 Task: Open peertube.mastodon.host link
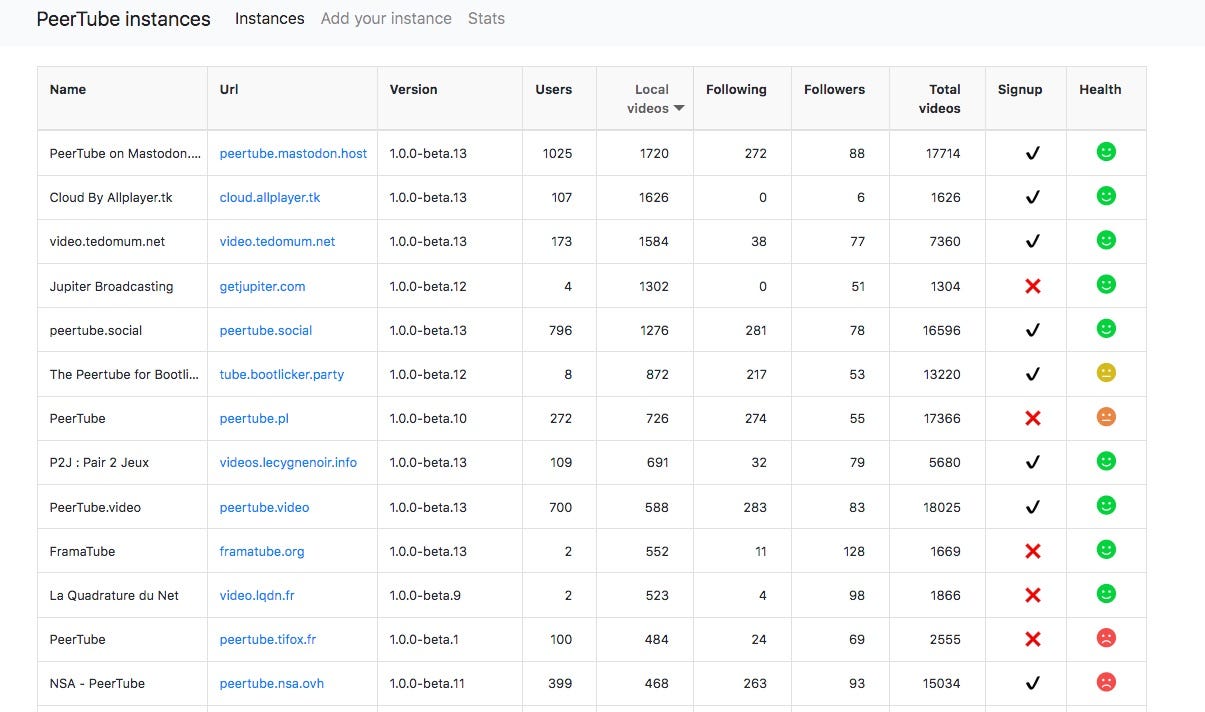tap(293, 153)
